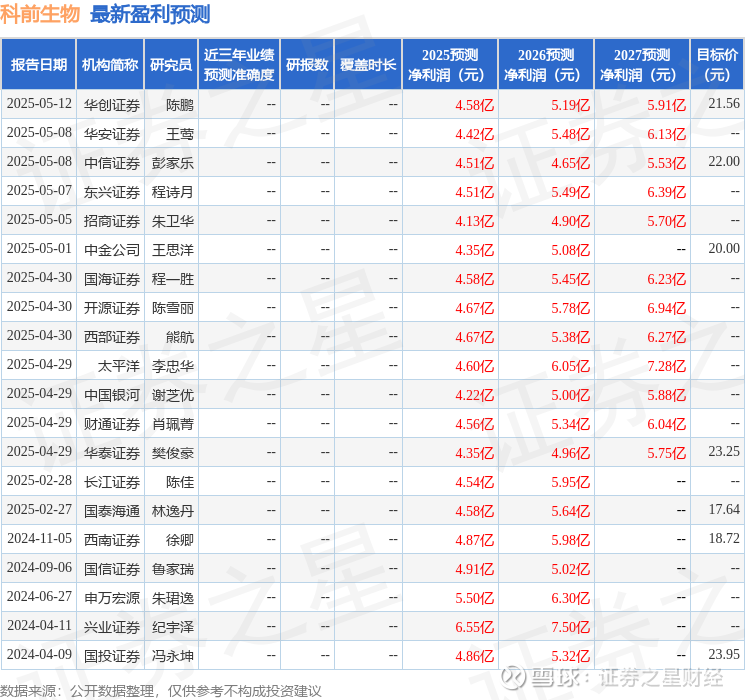Select the 研究员 column header
The image size is (745, 700).
click(x=171, y=64)
